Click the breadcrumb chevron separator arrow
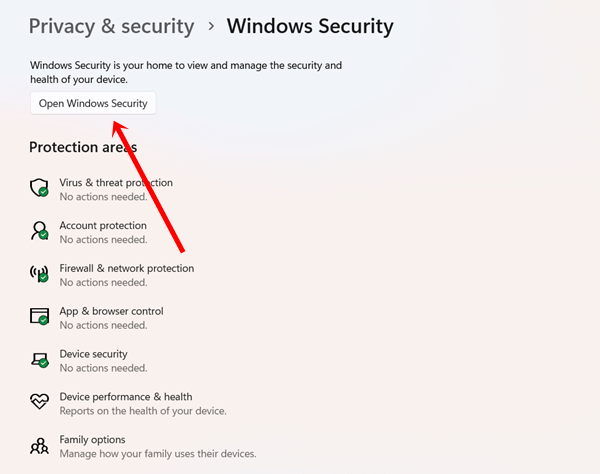The height and width of the screenshot is (474, 600). pyautogui.click(x=211, y=27)
